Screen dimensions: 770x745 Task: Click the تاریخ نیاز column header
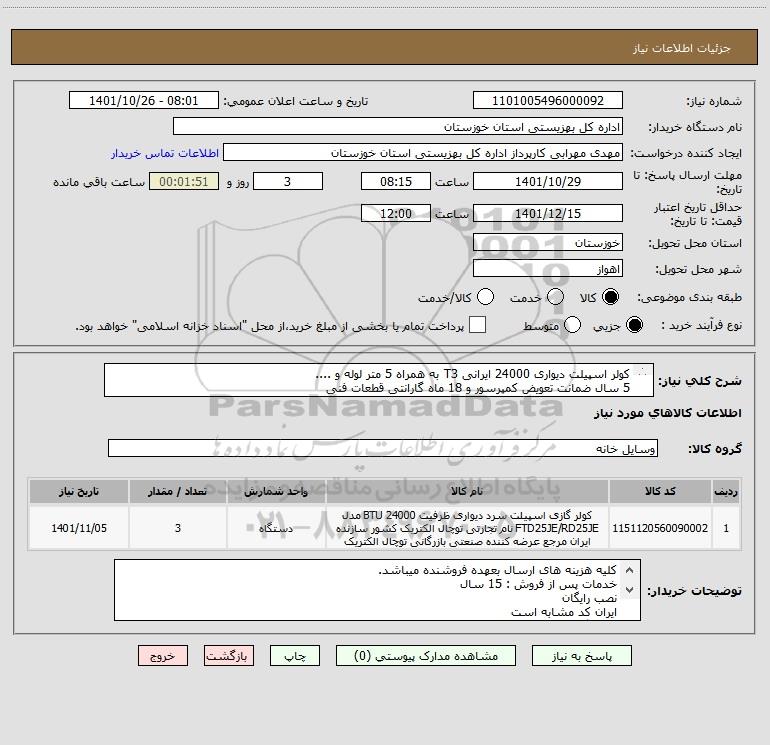click(x=79, y=492)
